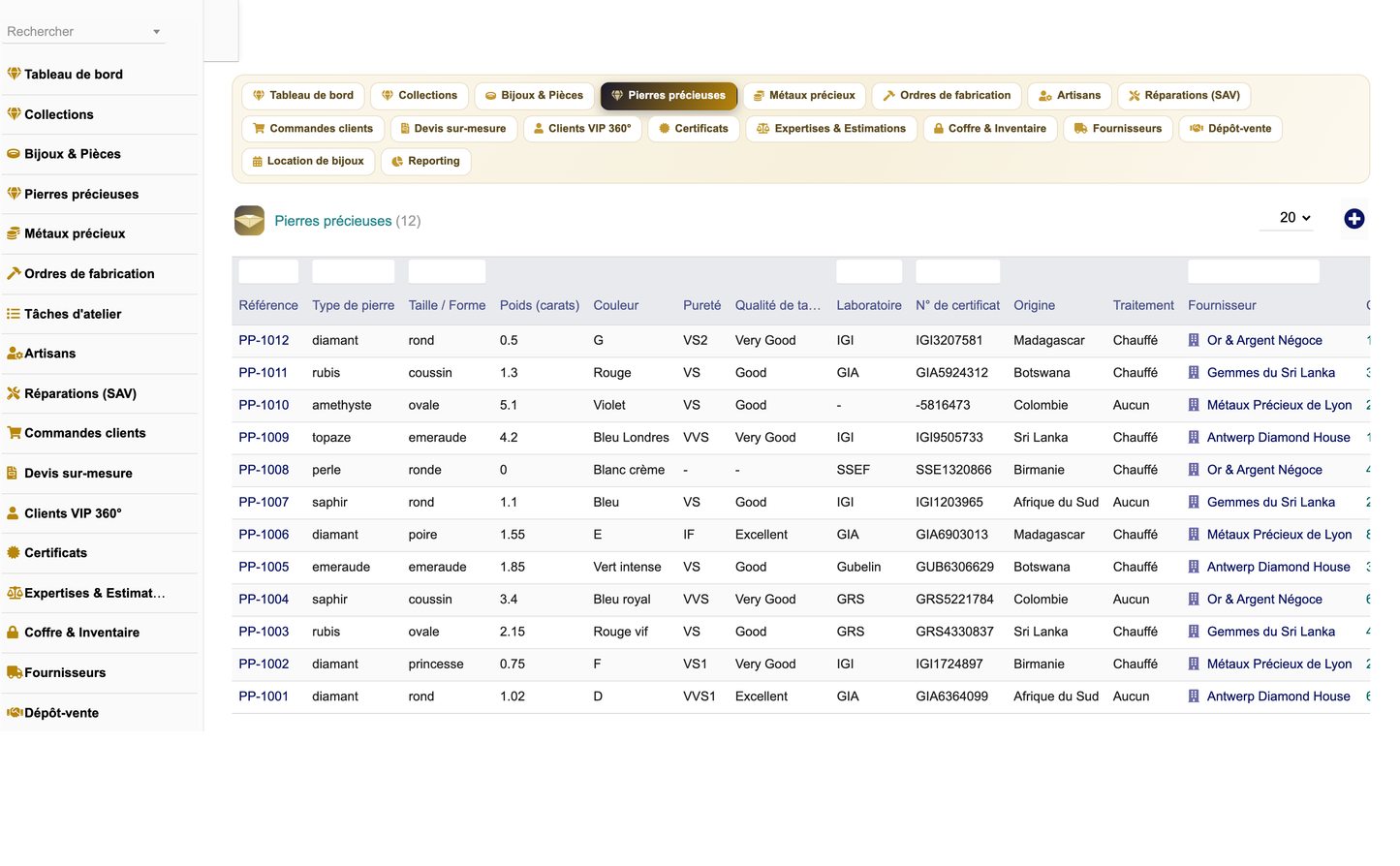Open Expertises & Estimations tab
The height and width of the screenshot is (866, 1400).
pyautogui.click(x=831, y=128)
